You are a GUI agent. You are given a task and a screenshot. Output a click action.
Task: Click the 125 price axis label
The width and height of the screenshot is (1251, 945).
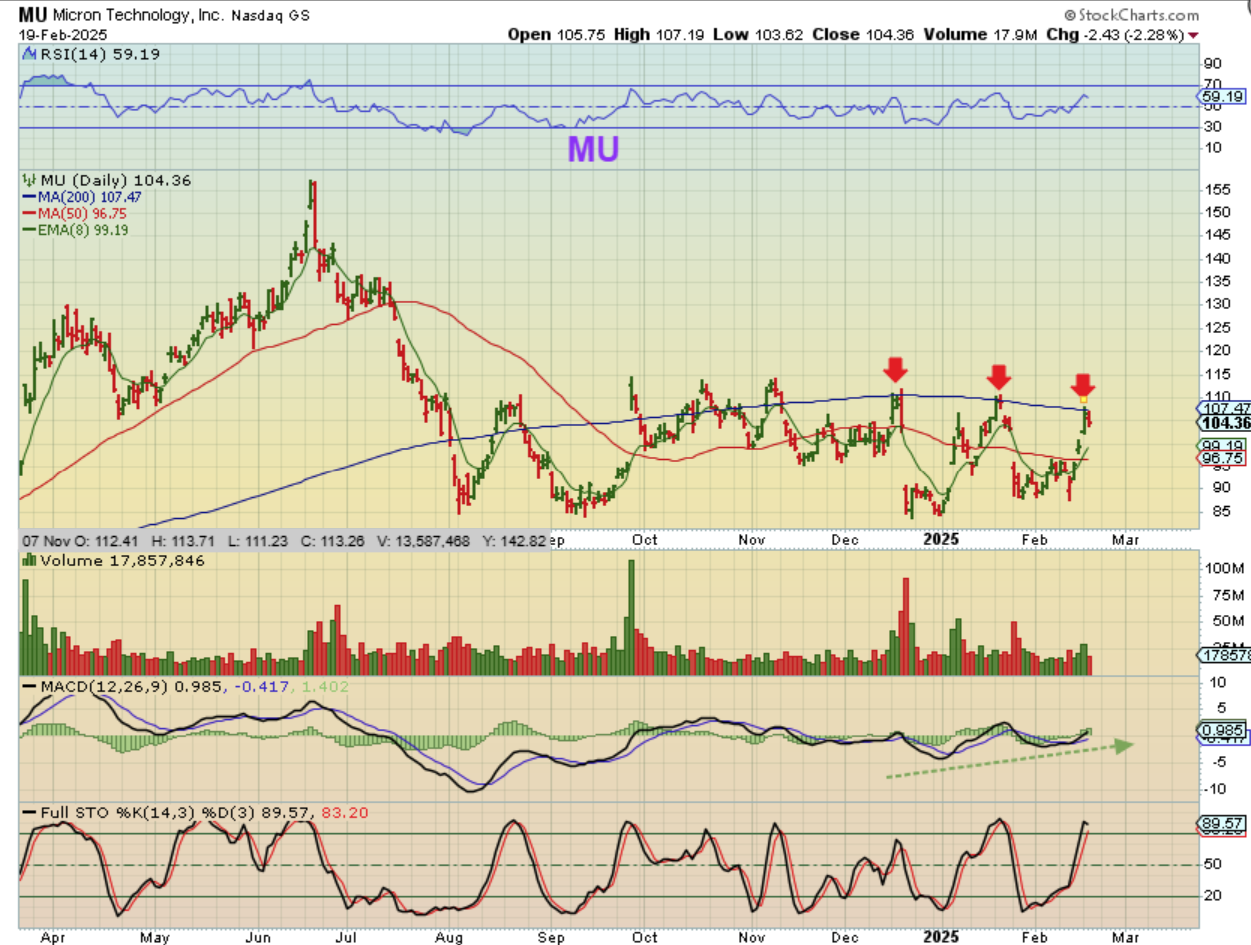point(1217,327)
